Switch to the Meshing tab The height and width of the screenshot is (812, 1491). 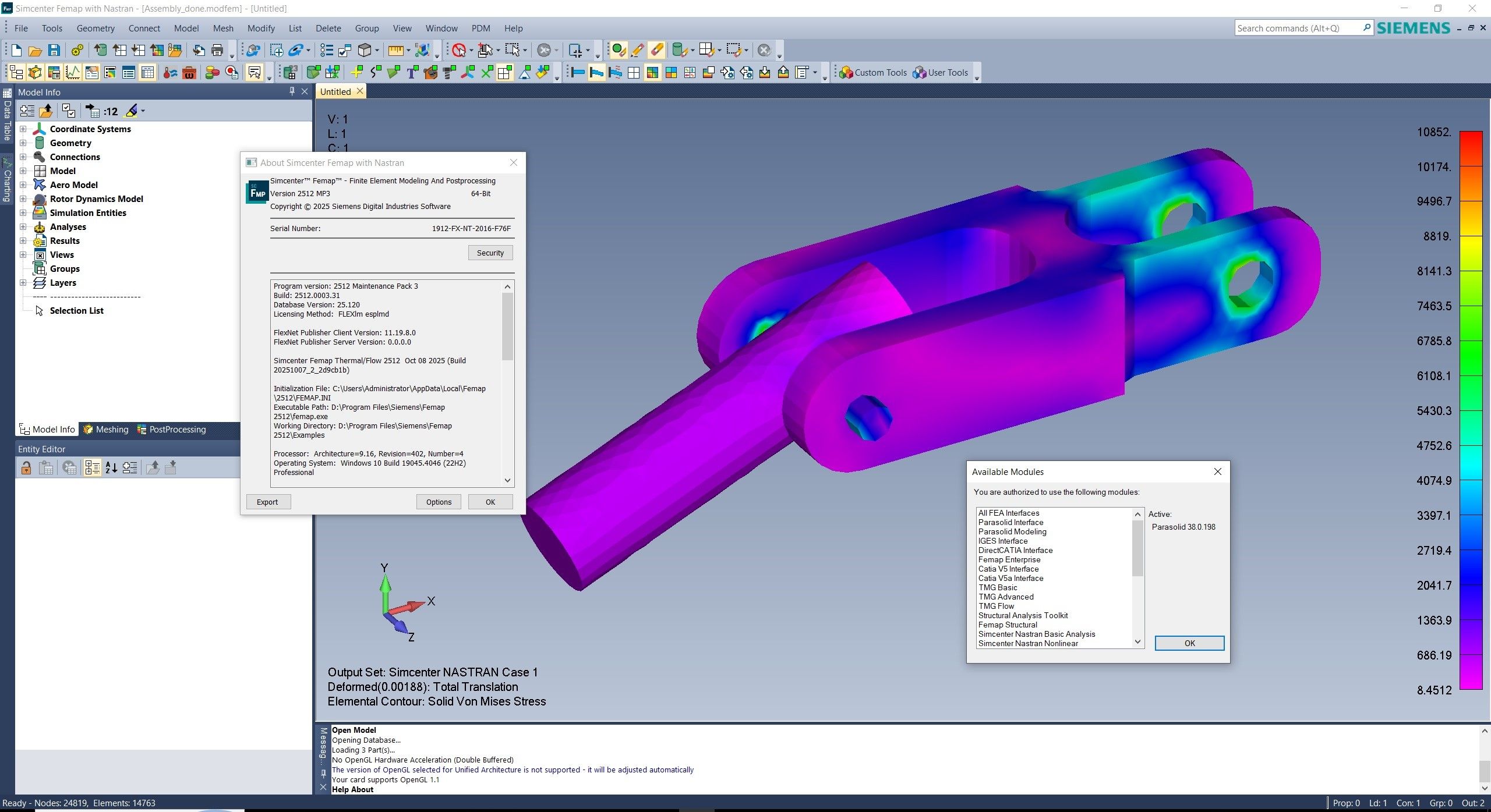[x=106, y=430]
